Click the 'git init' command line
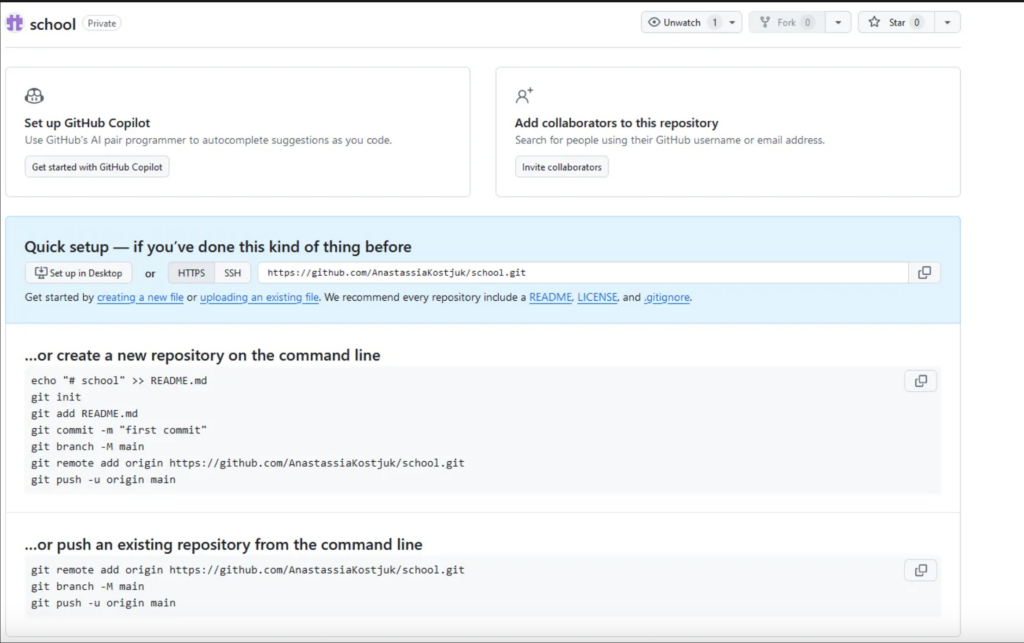1024x643 pixels. (x=56, y=397)
